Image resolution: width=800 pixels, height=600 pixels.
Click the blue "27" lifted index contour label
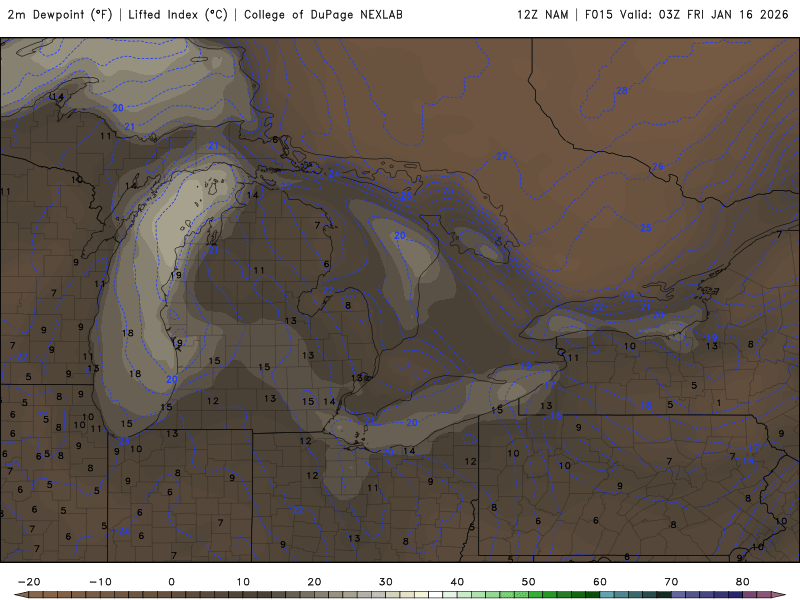(x=502, y=157)
